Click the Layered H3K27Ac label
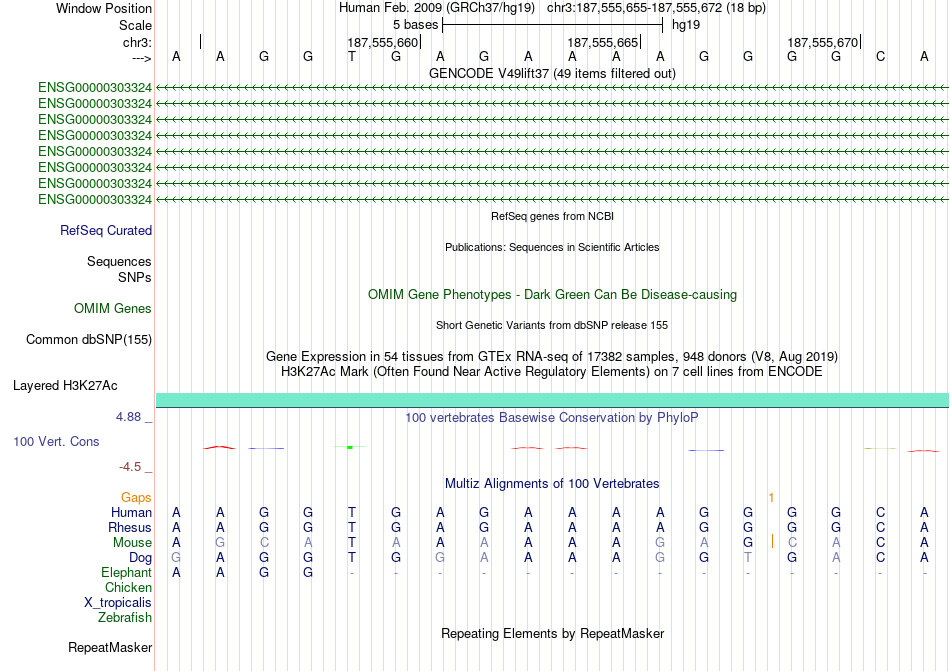 pyautogui.click(x=65, y=386)
